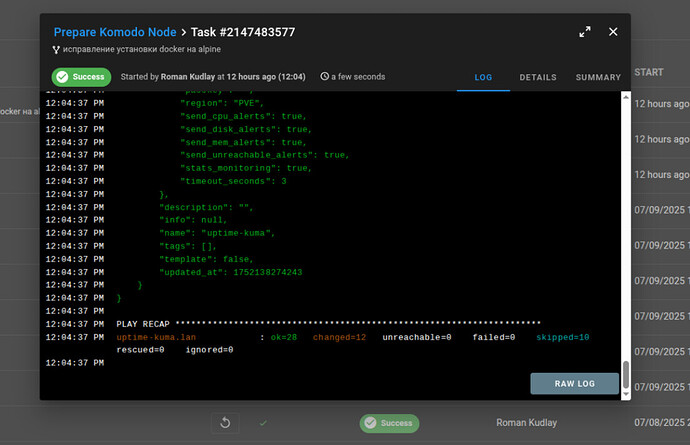Click the git branch commit icon

point(56,50)
